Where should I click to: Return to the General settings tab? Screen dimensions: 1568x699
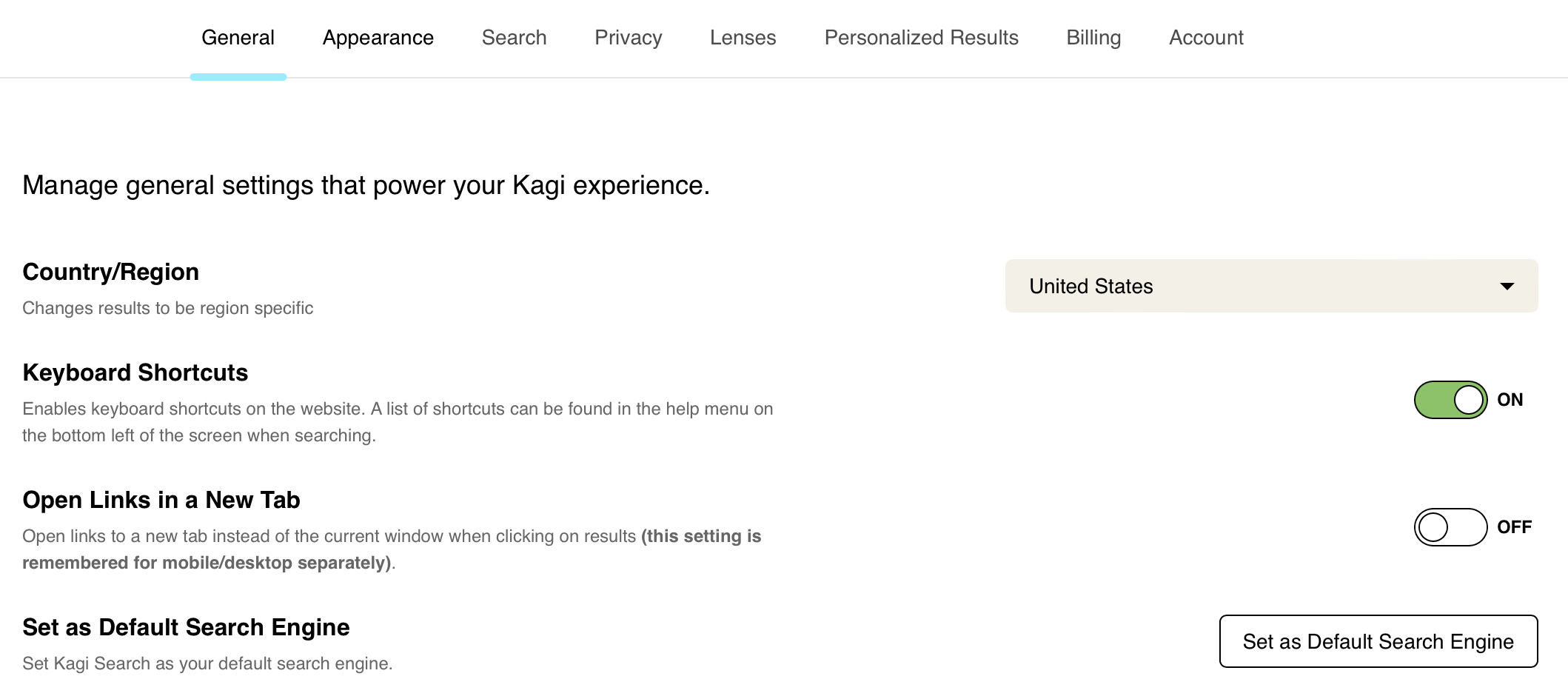coord(238,37)
